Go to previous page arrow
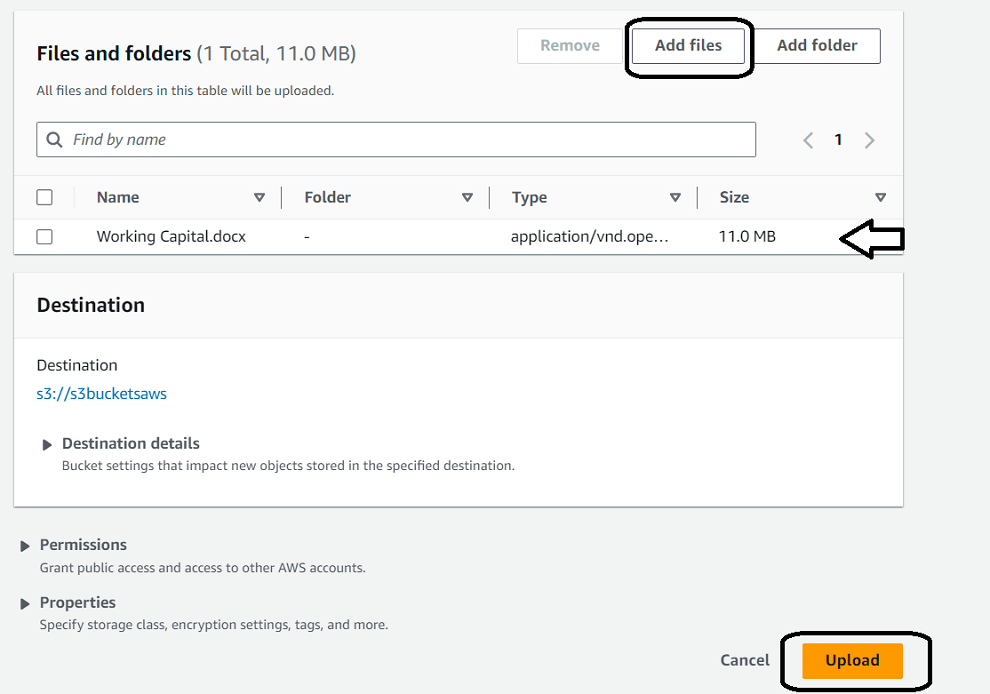The image size is (990, 694). pyautogui.click(x=808, y=140)
